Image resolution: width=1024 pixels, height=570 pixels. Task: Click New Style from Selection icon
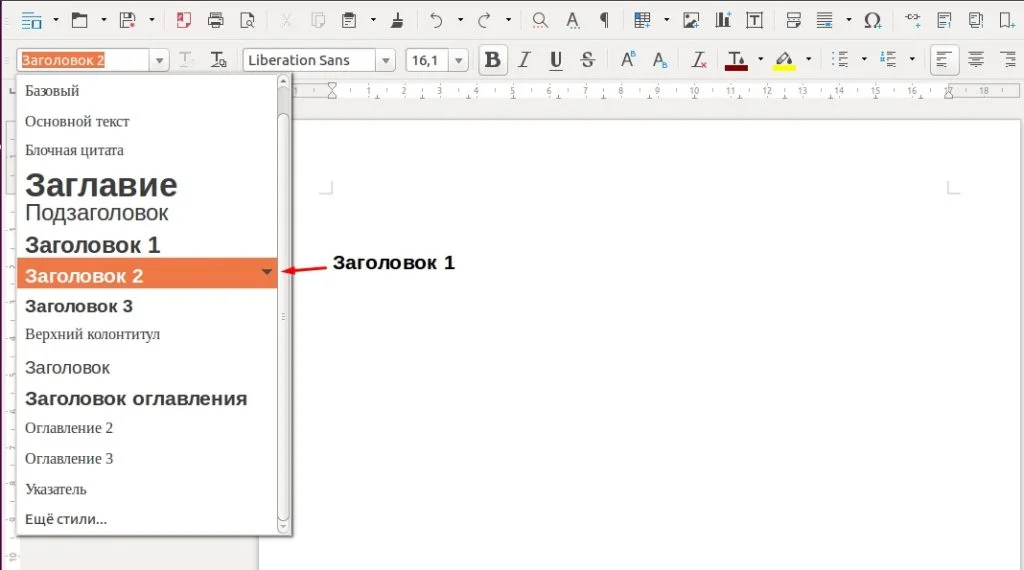[218, 60]
